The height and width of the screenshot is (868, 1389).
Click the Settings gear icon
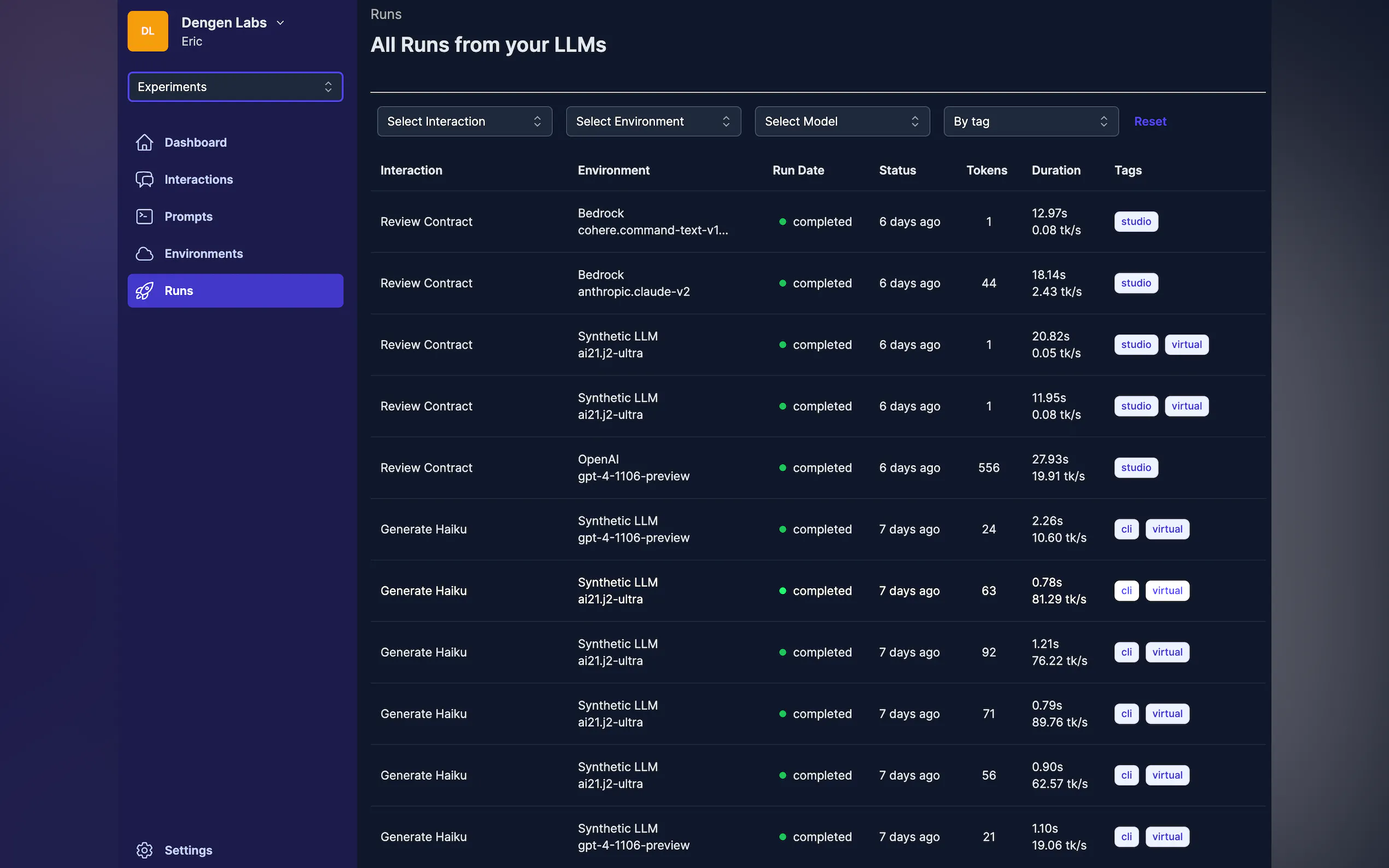pos(144,849)
